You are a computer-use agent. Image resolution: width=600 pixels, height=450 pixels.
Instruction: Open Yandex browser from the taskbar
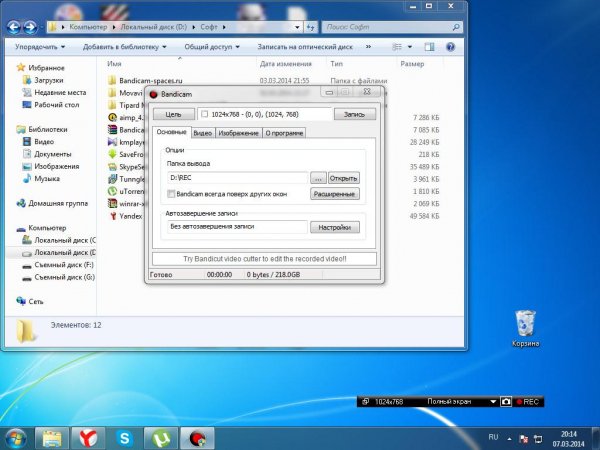[x=88, y=439]
